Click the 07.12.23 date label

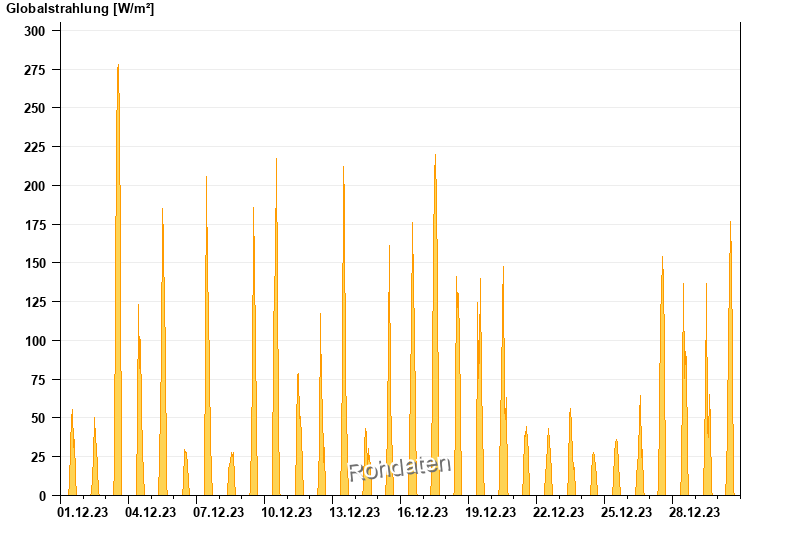click(218, 512)
